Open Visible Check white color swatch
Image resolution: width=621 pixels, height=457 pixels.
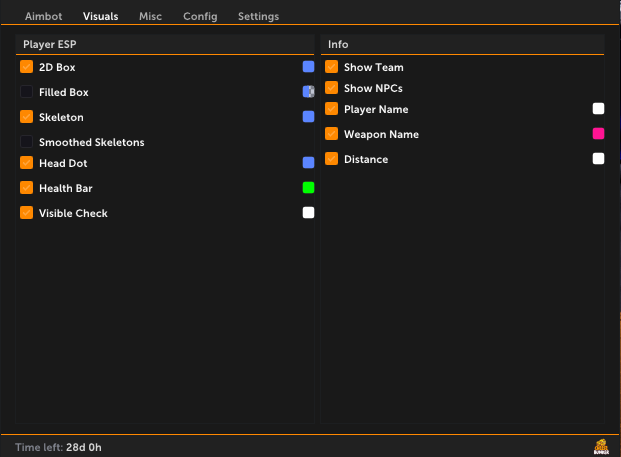309,212
